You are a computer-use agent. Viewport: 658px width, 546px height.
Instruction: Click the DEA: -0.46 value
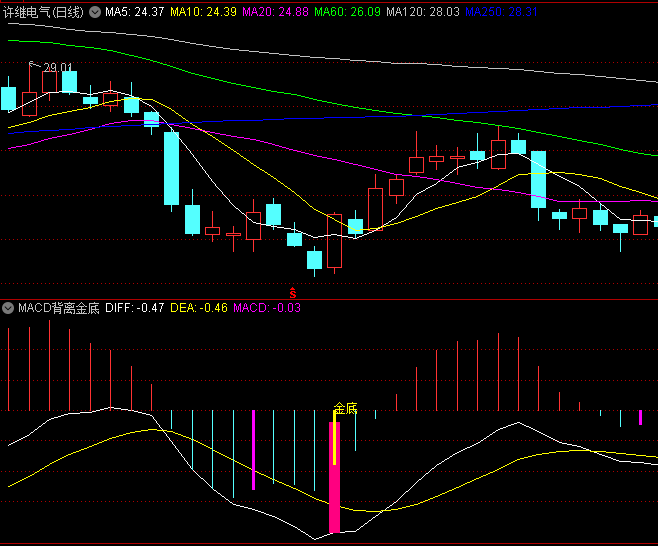tap(198, 308)
